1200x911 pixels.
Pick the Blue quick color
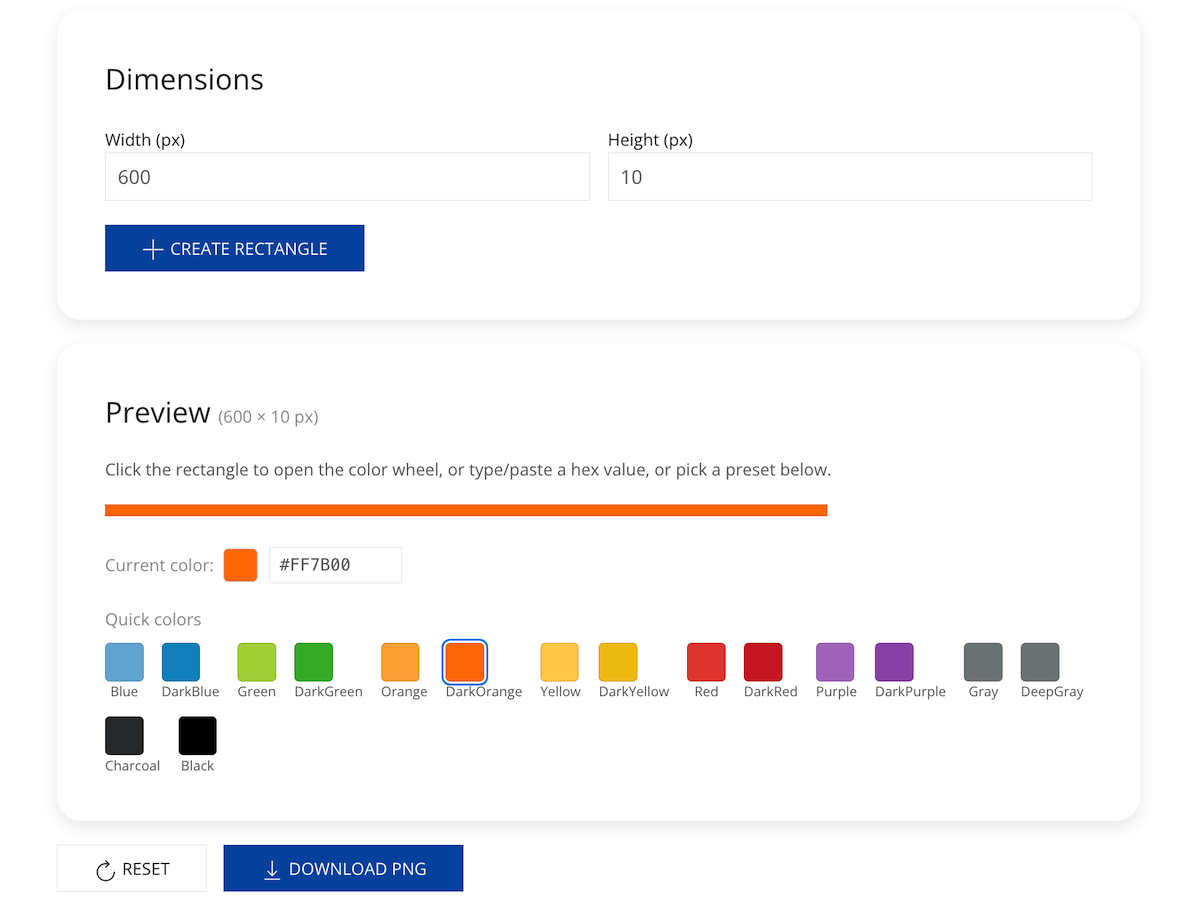coord(124,662)
